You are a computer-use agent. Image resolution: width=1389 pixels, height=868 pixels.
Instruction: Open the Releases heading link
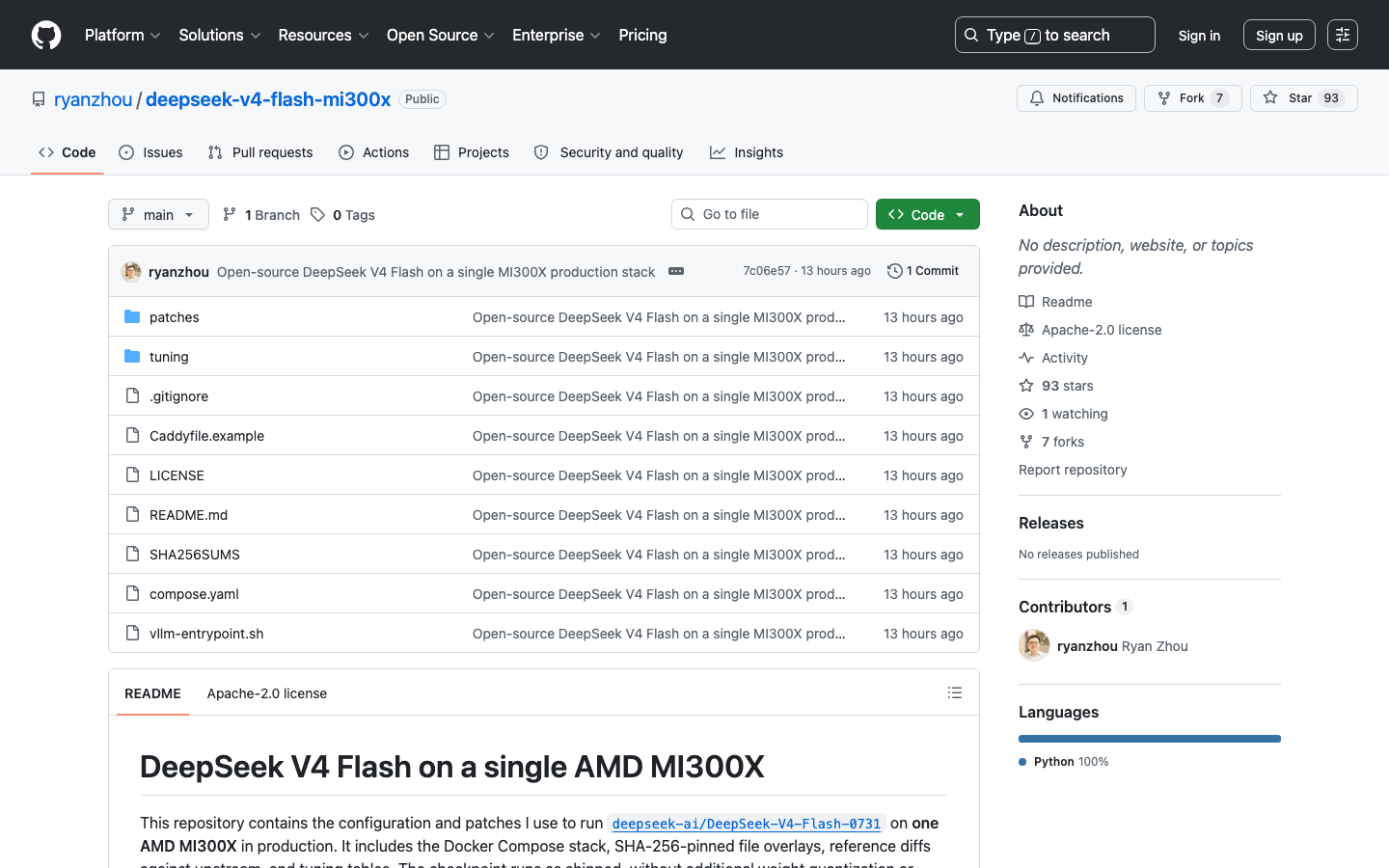point(1051,523)
